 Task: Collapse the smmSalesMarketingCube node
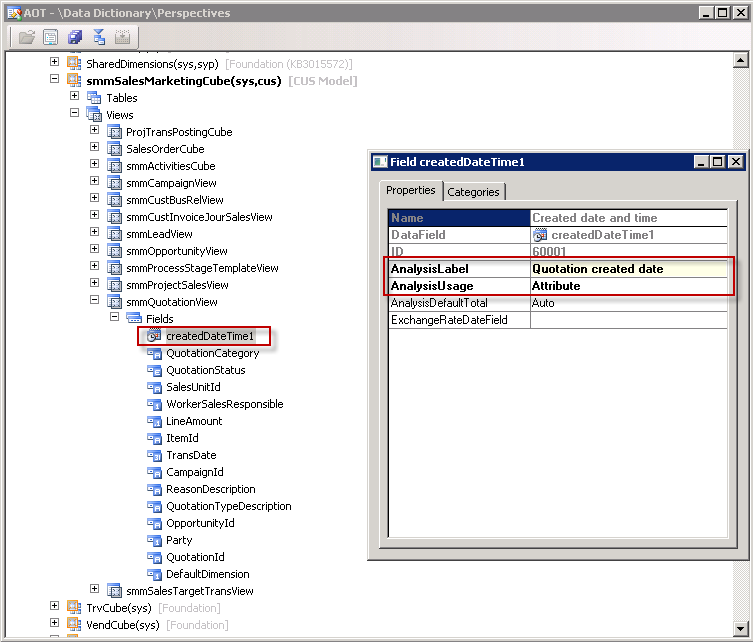point(54,79)
